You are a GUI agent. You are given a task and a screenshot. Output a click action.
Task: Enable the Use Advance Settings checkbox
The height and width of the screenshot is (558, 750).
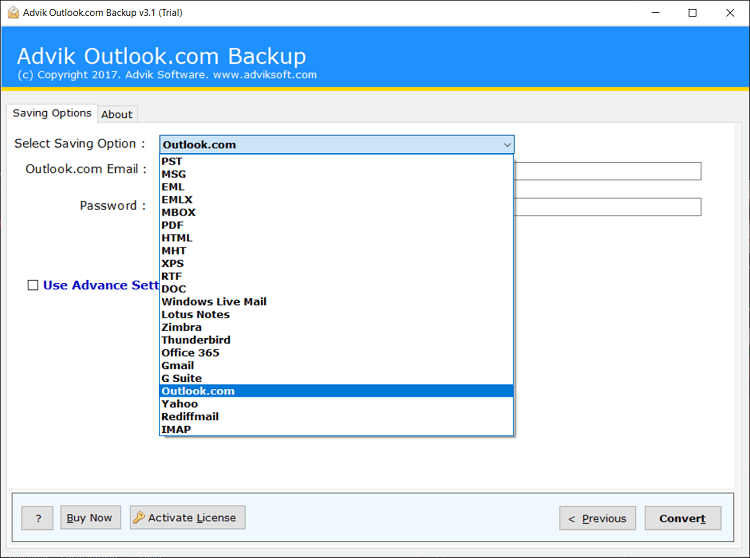pyautogui.click(x=33, y=285)
